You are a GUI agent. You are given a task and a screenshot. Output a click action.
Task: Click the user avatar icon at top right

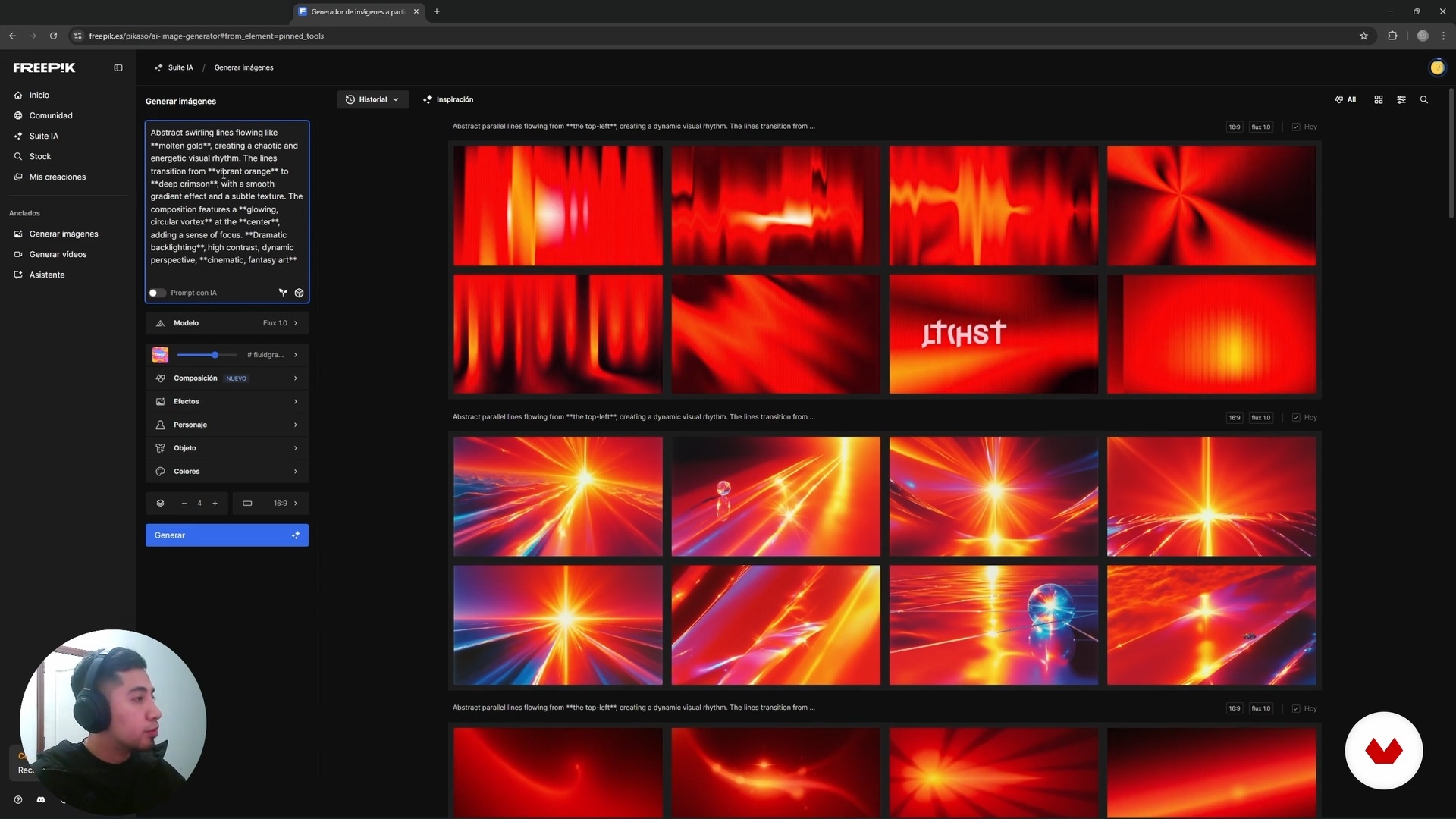pyautogui.click(x=1437, y=67)
